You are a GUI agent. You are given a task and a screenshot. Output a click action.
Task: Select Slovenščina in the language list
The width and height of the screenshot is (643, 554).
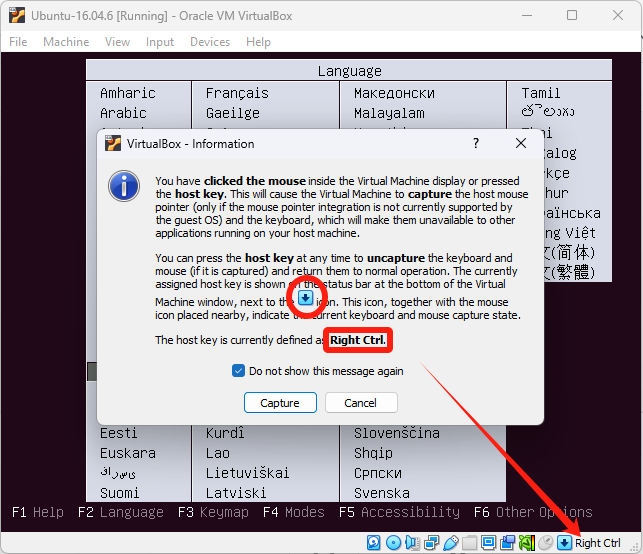click(x=397, y=433)
